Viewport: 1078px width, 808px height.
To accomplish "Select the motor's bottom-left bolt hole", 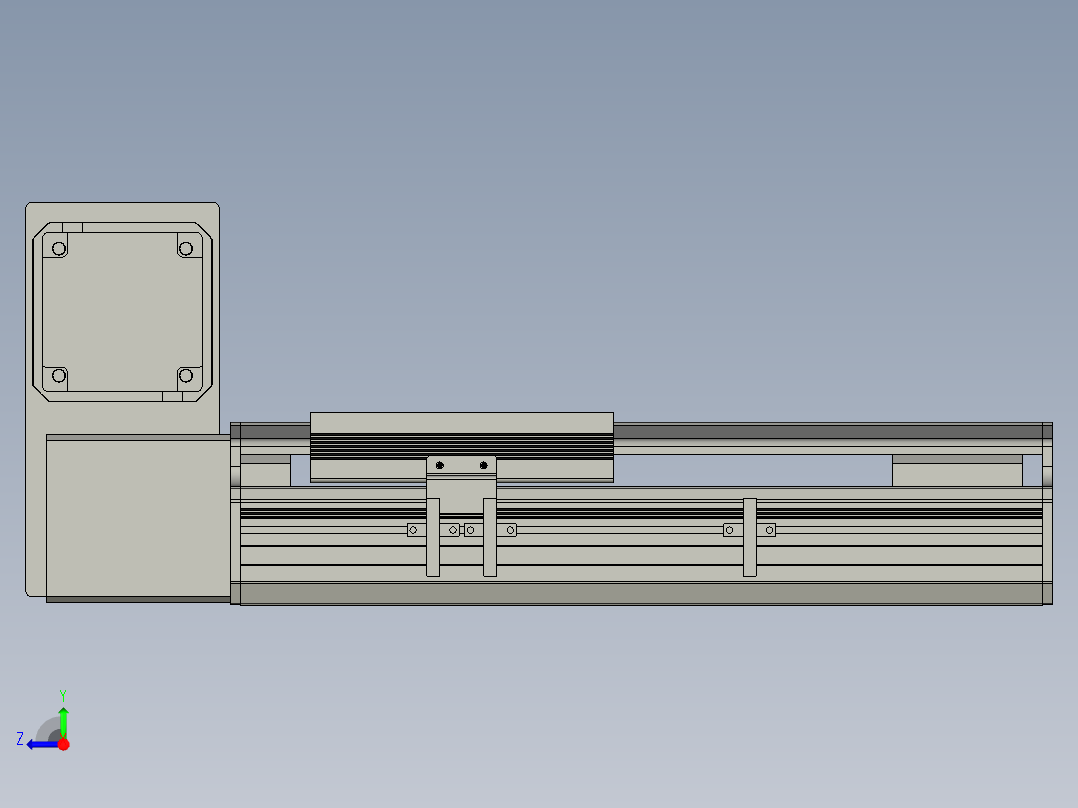I will [x=59, y=375].
